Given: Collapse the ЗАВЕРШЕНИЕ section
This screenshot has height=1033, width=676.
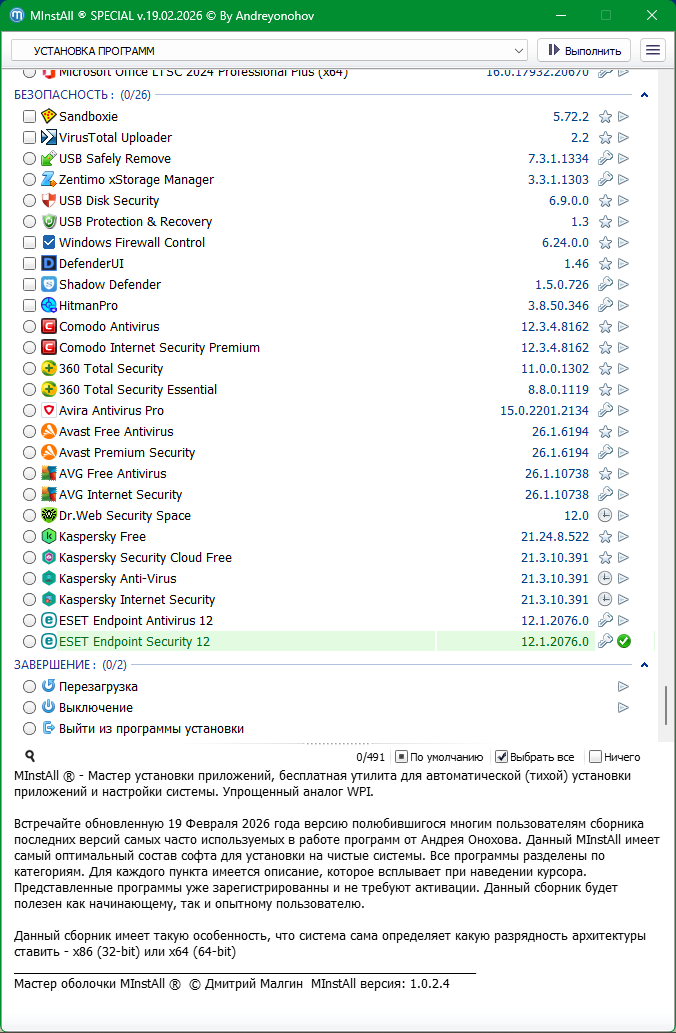Looking at the screenshot, I should click(644, 665).
